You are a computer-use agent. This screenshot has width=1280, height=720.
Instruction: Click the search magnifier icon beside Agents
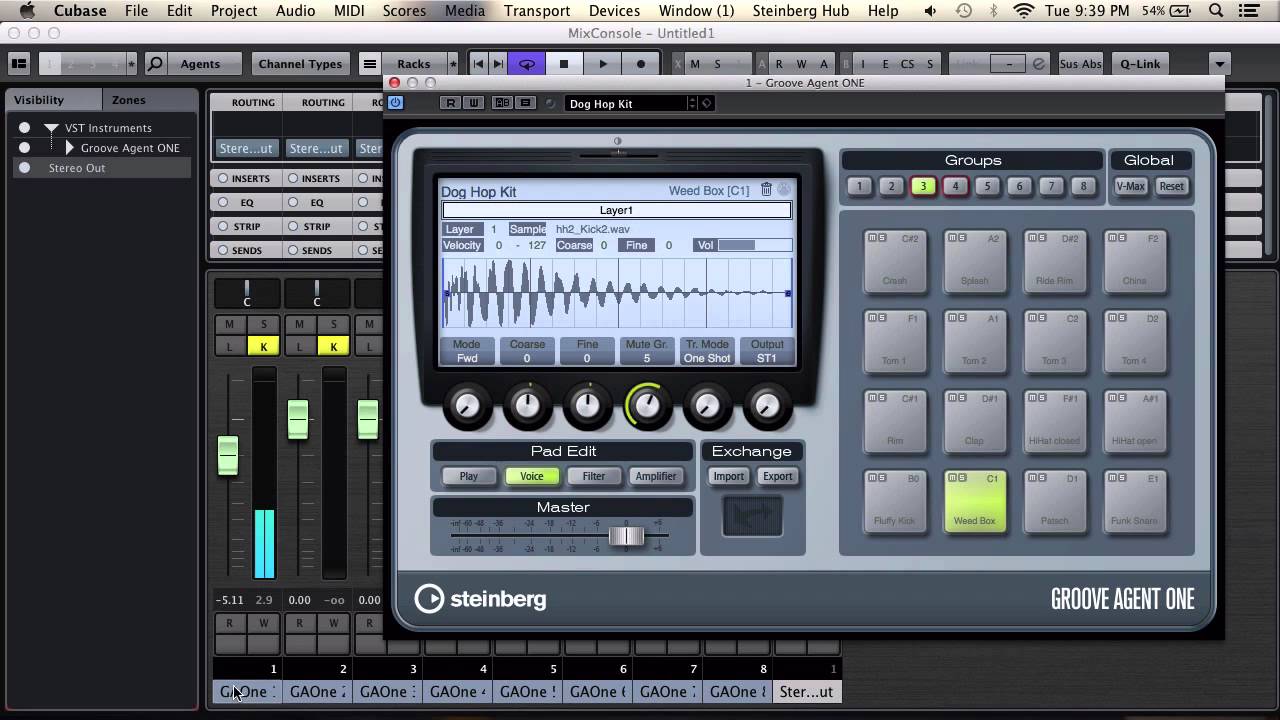pyautogui.click(x=155, y=64)
